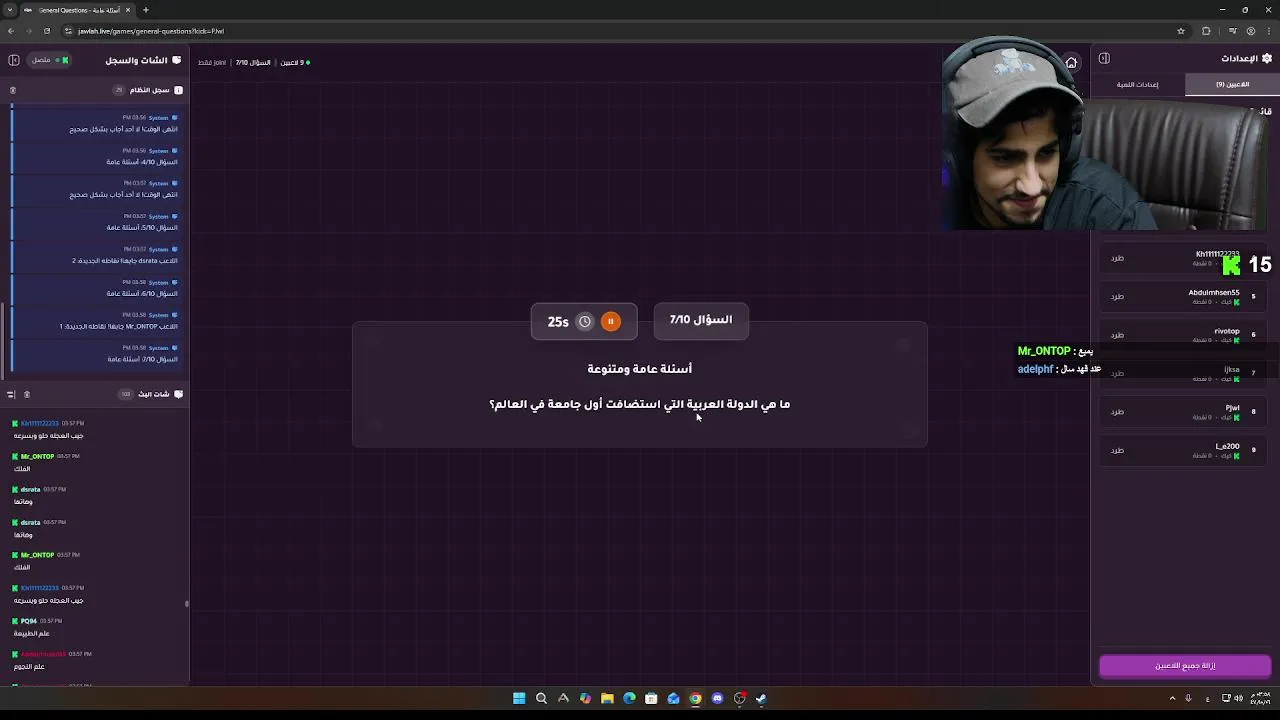Viewport: 1280px width, 720px height.
Task: Open File Explorer from the taskbar
Action: (607, 698)
